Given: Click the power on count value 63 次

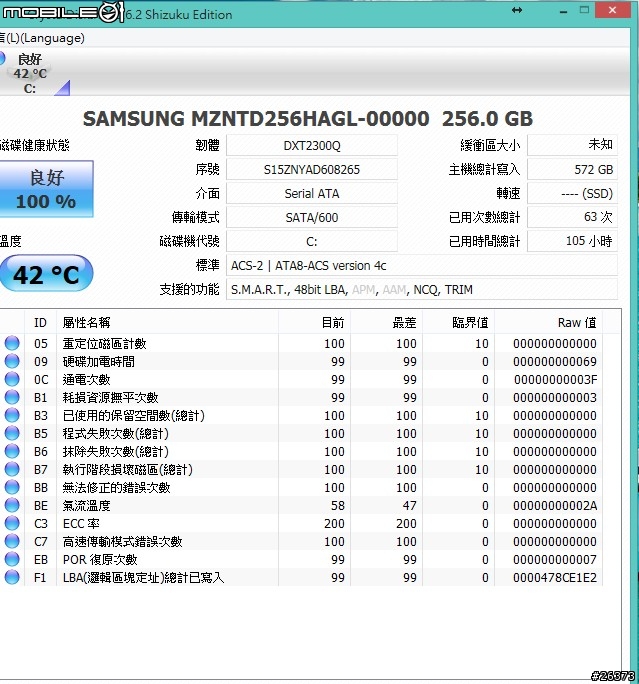Looking at the screenshot, I should [572, 217].
